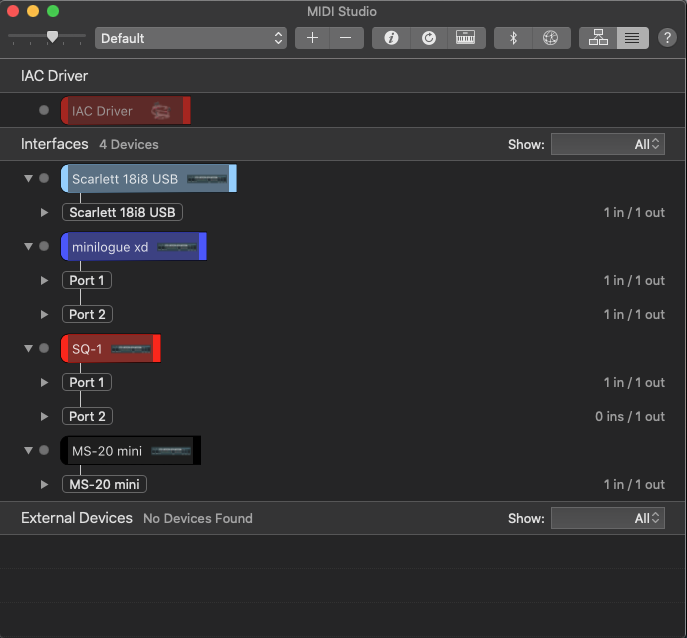Expand SQ-1 Port 1

click(44, 383)
